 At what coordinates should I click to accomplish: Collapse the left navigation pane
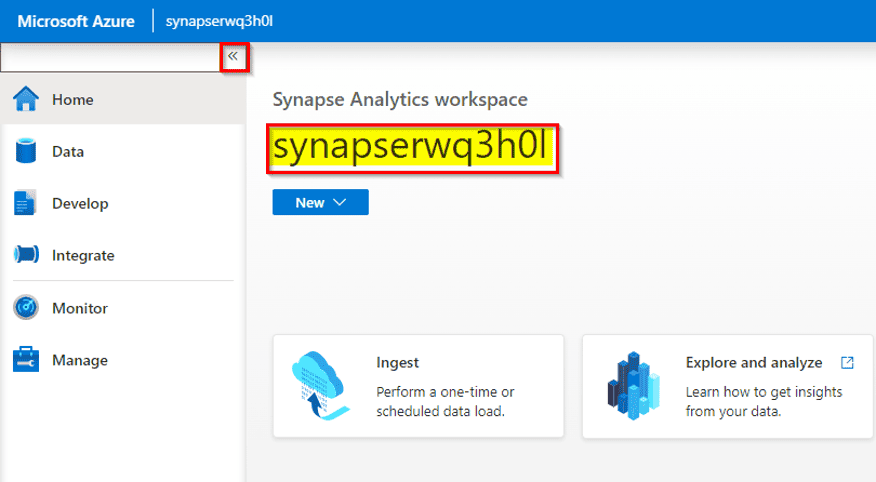[233, 56]
